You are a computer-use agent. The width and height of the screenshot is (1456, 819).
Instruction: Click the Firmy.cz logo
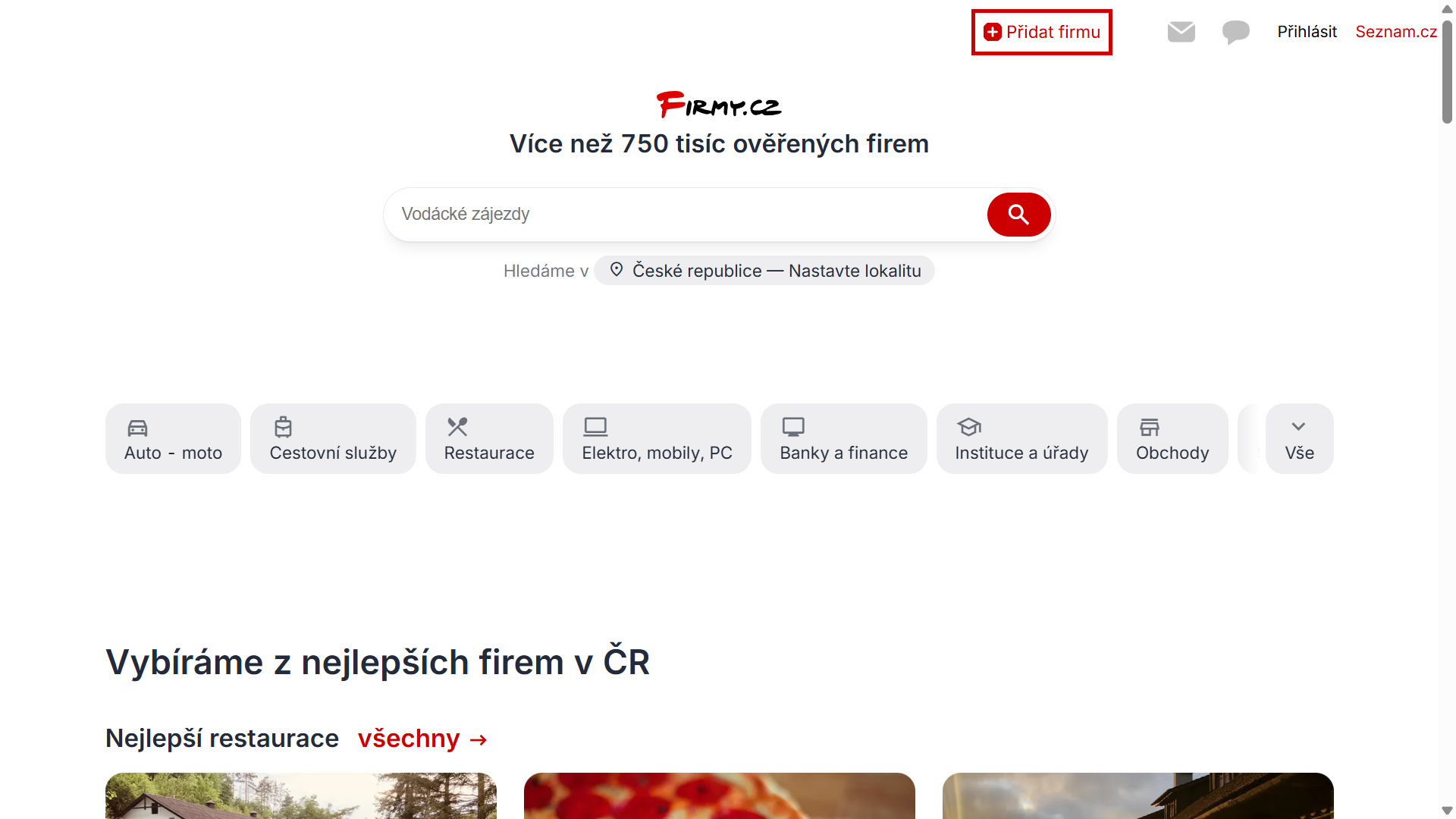click(719, 105)
